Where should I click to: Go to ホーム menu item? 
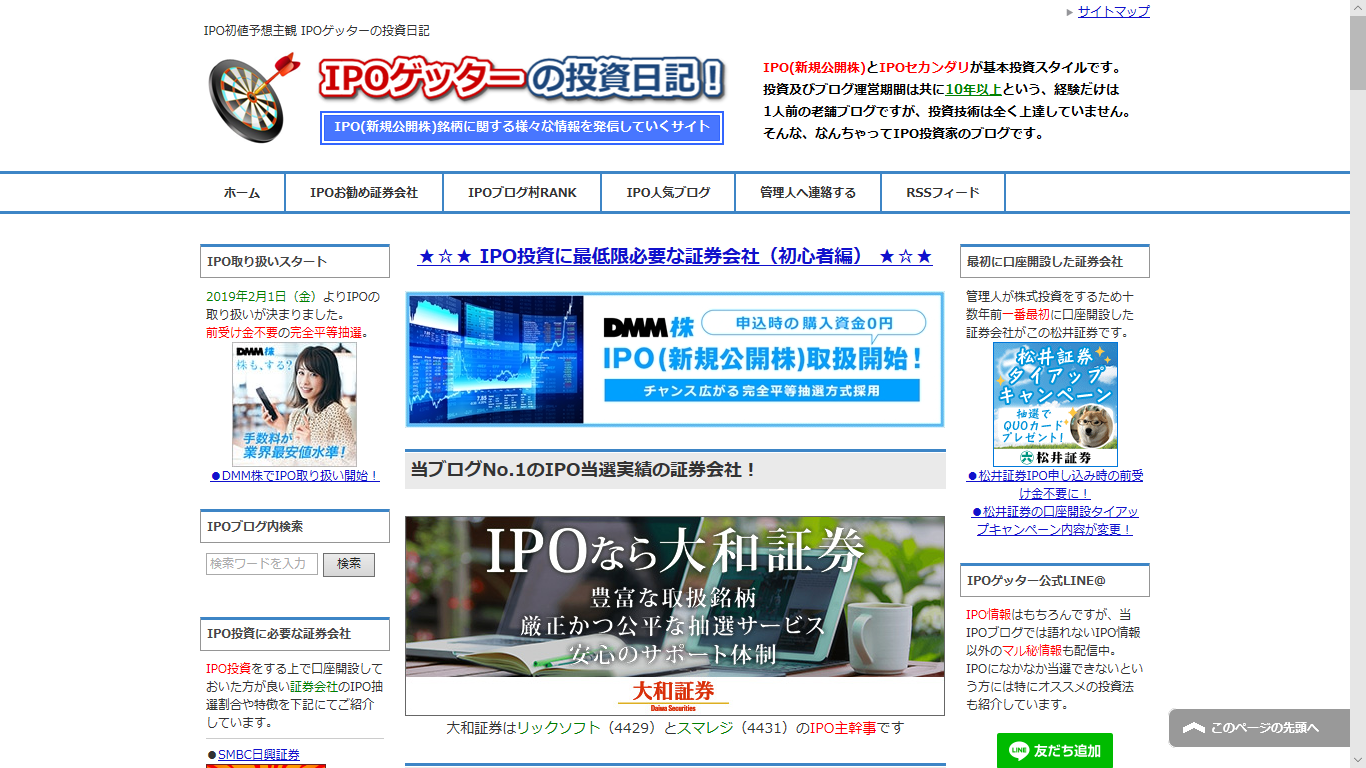[x=242, y=193]
